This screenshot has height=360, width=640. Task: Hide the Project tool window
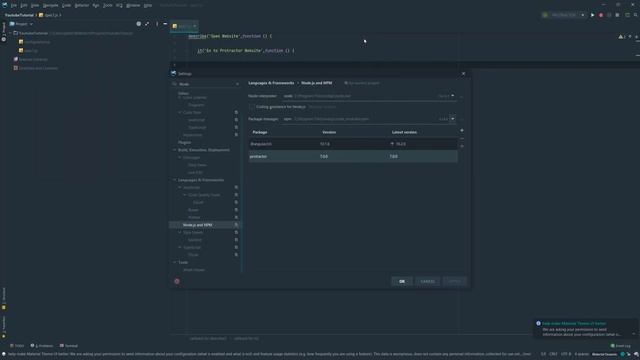click(165, 24)
